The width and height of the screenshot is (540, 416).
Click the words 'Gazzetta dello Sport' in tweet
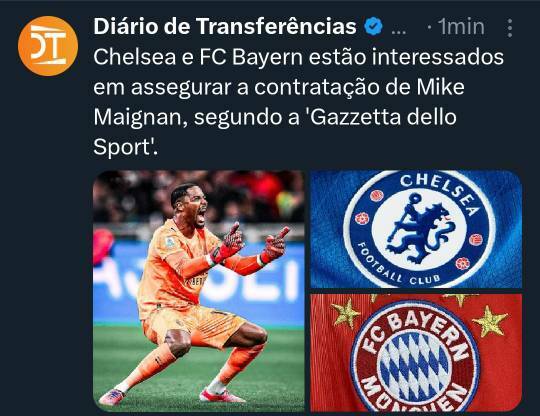tap(275, 132)
